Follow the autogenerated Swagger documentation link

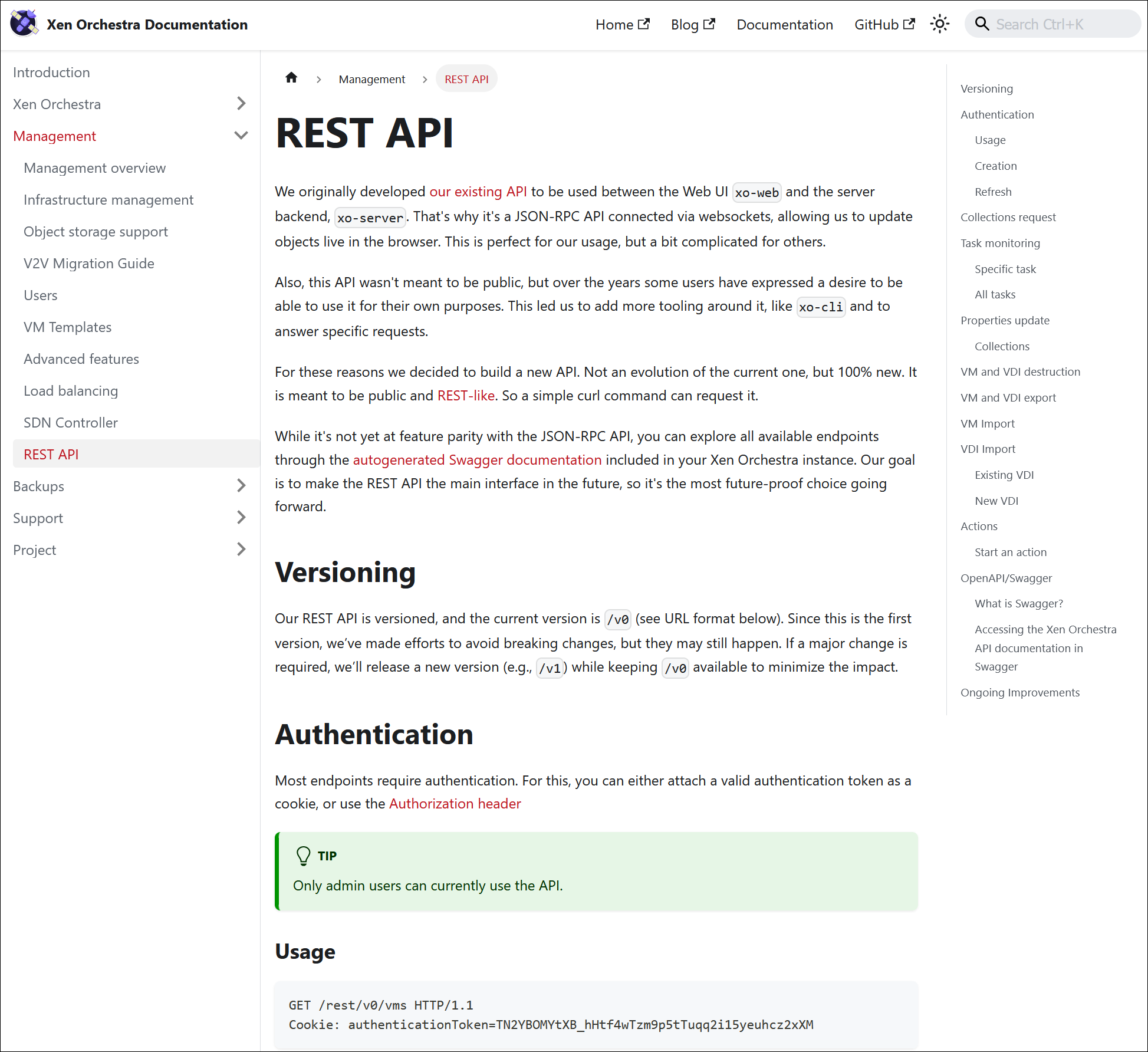[477, 460]
